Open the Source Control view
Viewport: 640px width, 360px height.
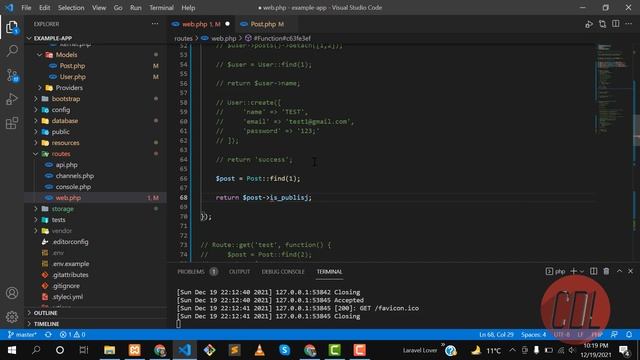click(12, 75)
